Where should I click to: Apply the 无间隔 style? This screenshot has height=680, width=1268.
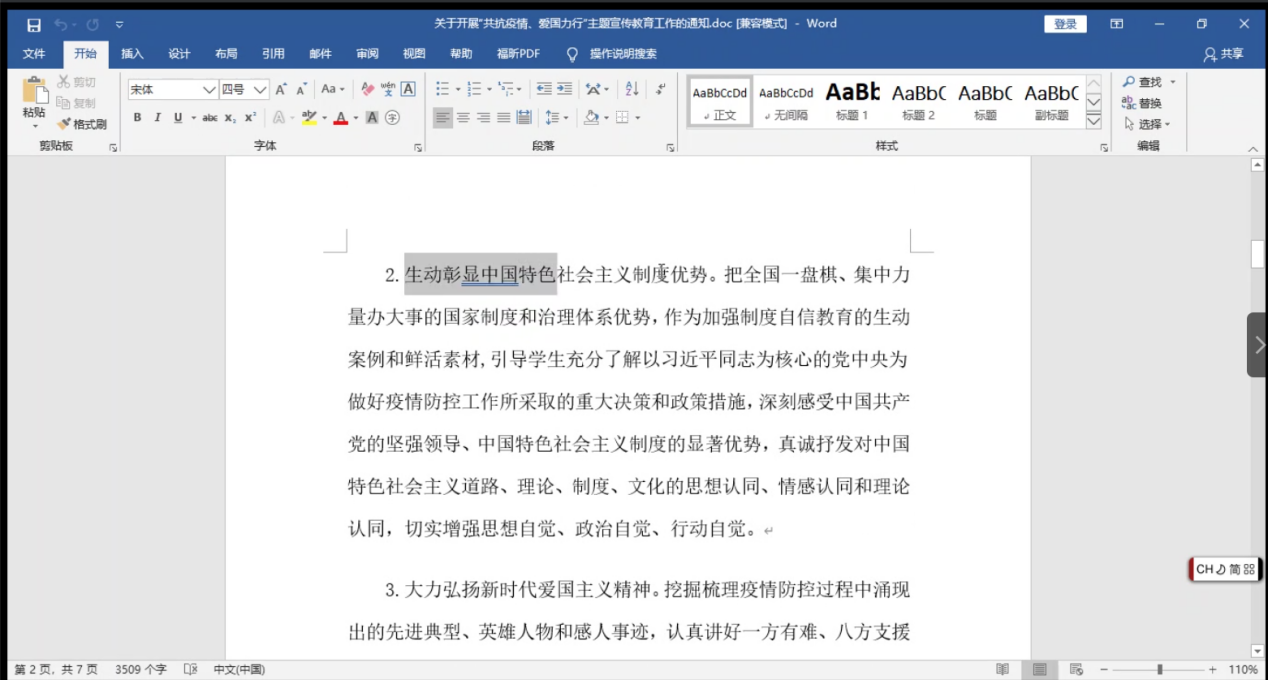pyautogui.click(x=786, y=101)
